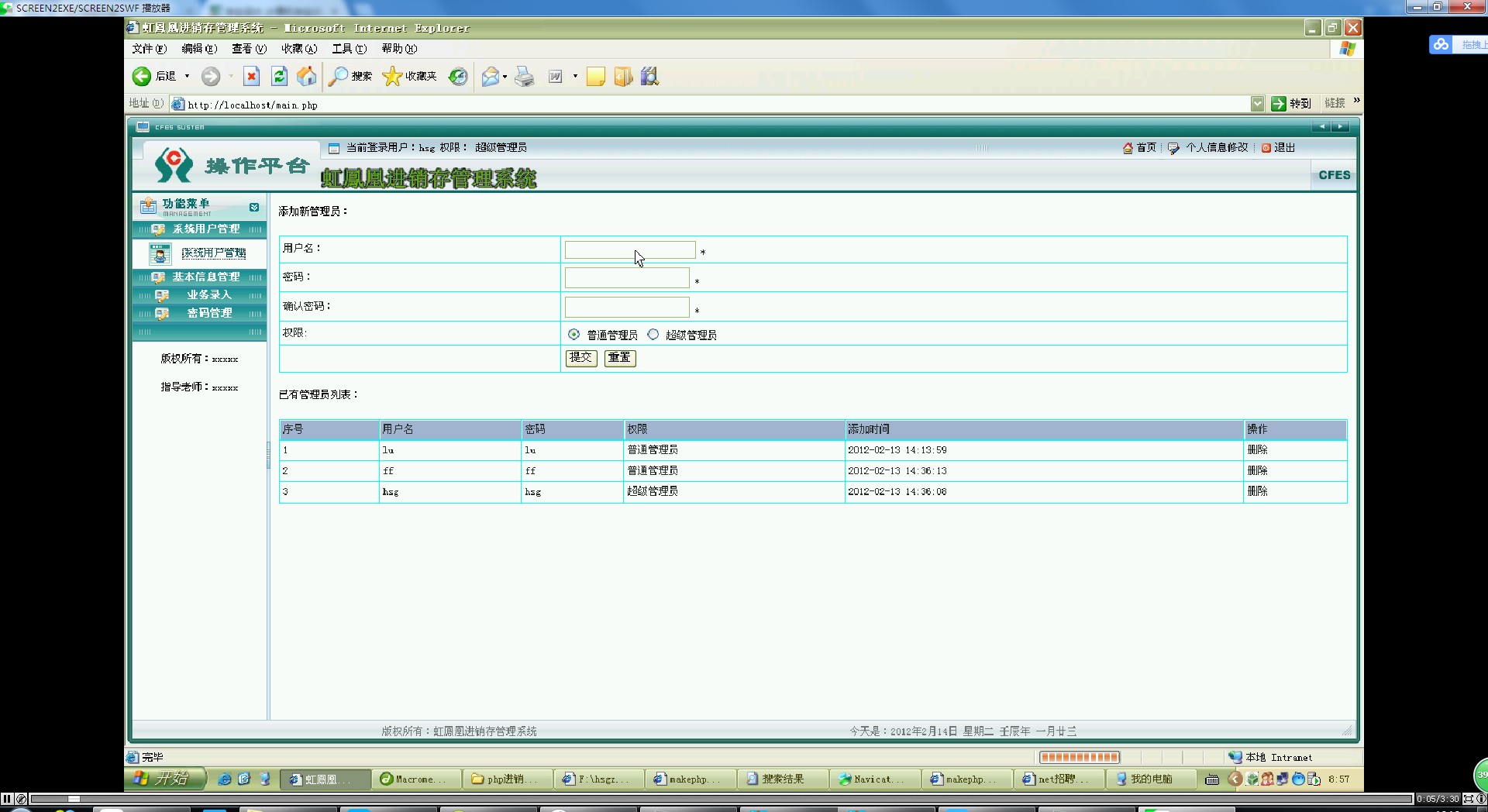This screenshot has width=1488, height=812.
Task: Click the 系统用户管理 person icon in sidebar
Action: pyautogui.click(x=160, y=253)
